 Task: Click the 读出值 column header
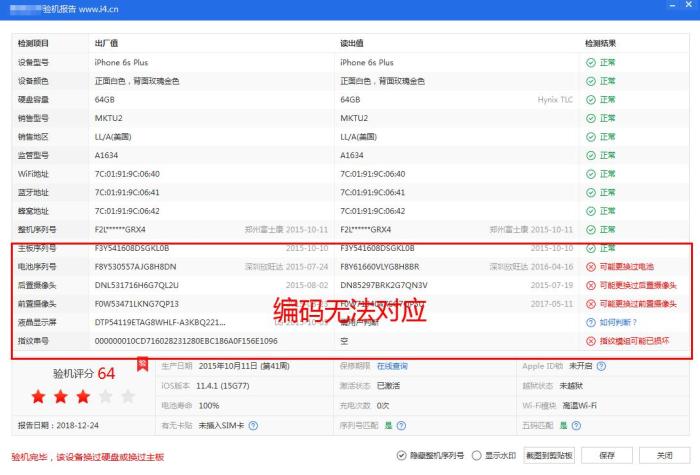click(352, 43)
